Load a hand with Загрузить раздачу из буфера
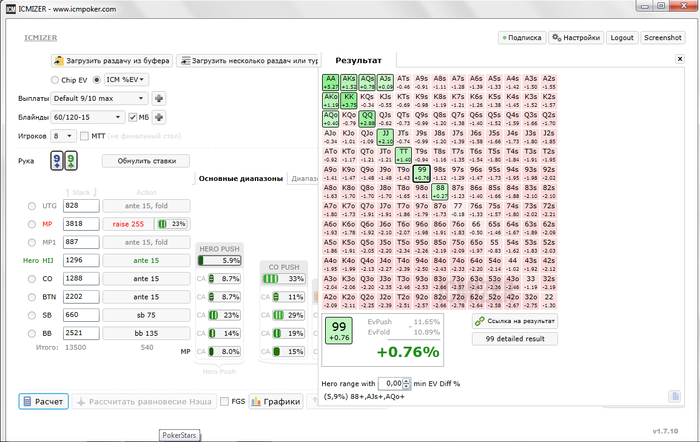This screenshot has height=442, width=700. coord(112,61)
